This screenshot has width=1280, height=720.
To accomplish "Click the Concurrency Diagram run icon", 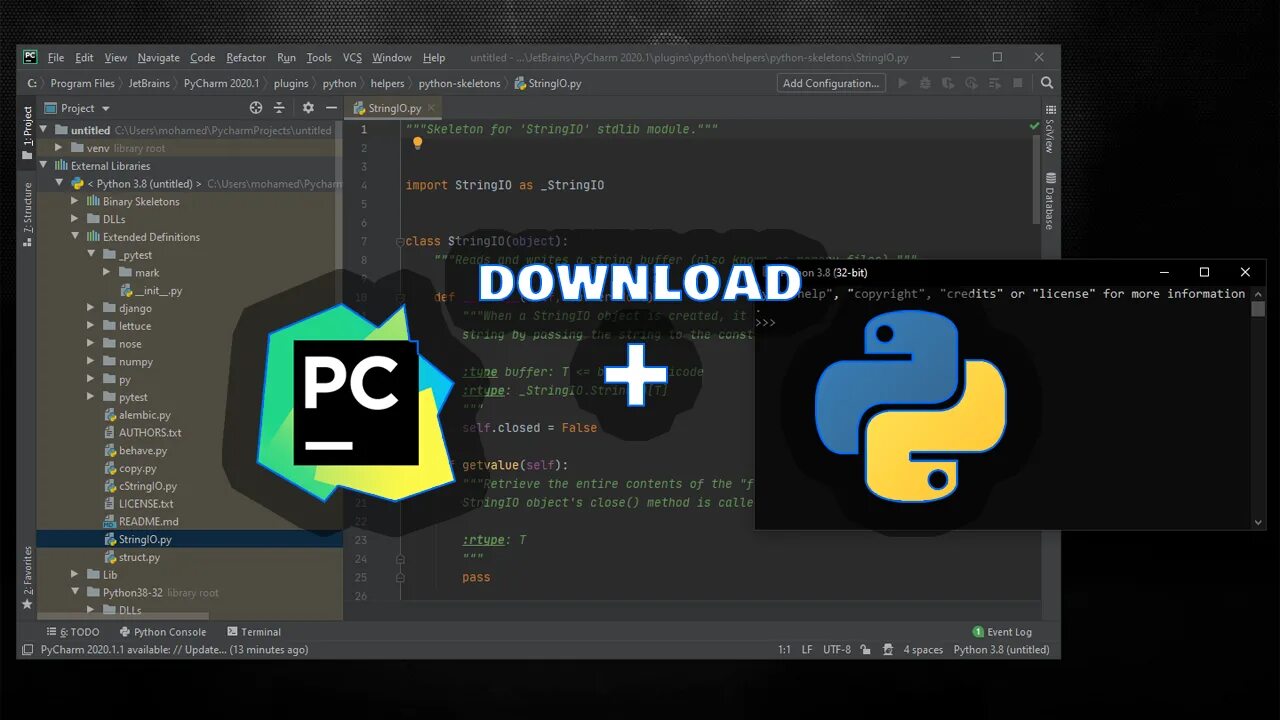I will coord(994,84).
